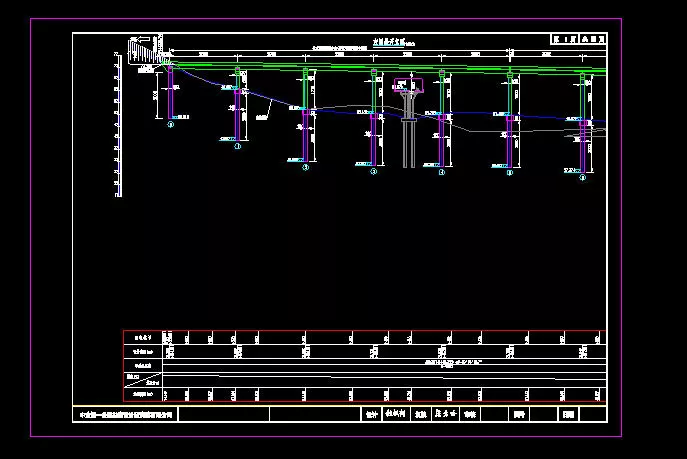The width and height of the screenshot is (687, 459).
Task: Select the 日期 cell in title block
Action: pyautogui.click(x=568, y=414)
